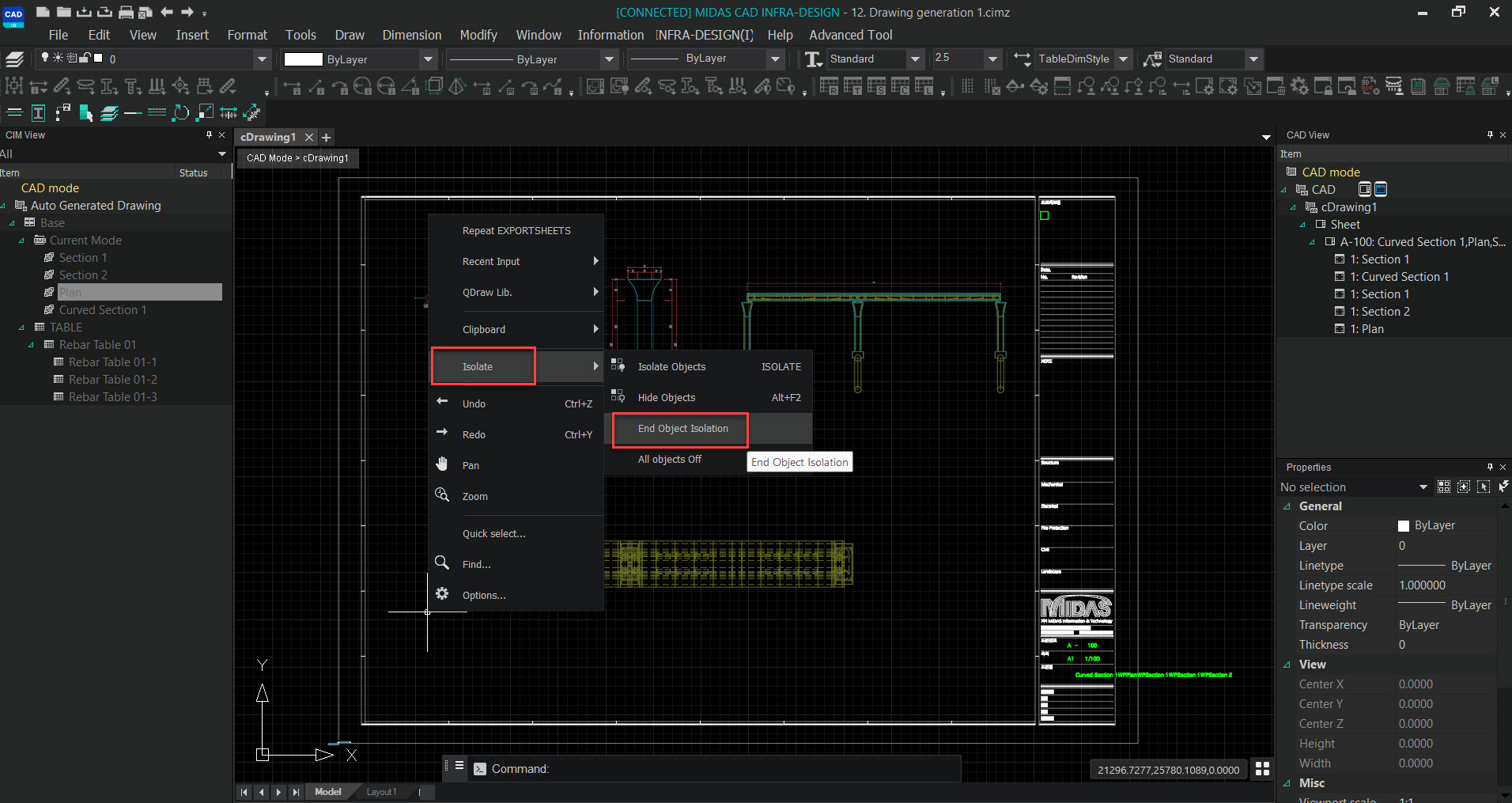
Task: Click the Dimension Style arrows icon
Action: [x=1022, y=59]
